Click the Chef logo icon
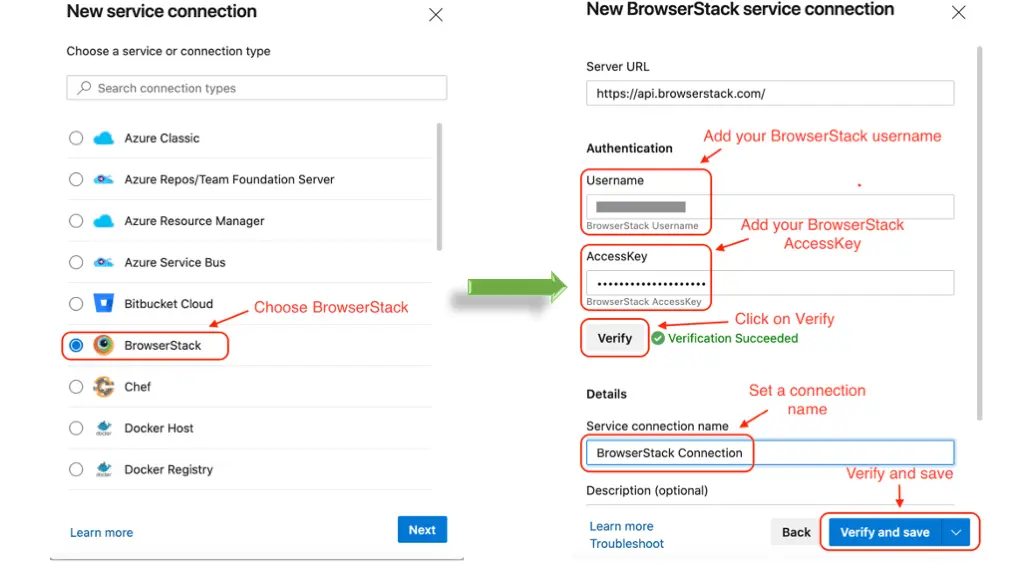This screenshot has height=576, width=1024. 104,387
